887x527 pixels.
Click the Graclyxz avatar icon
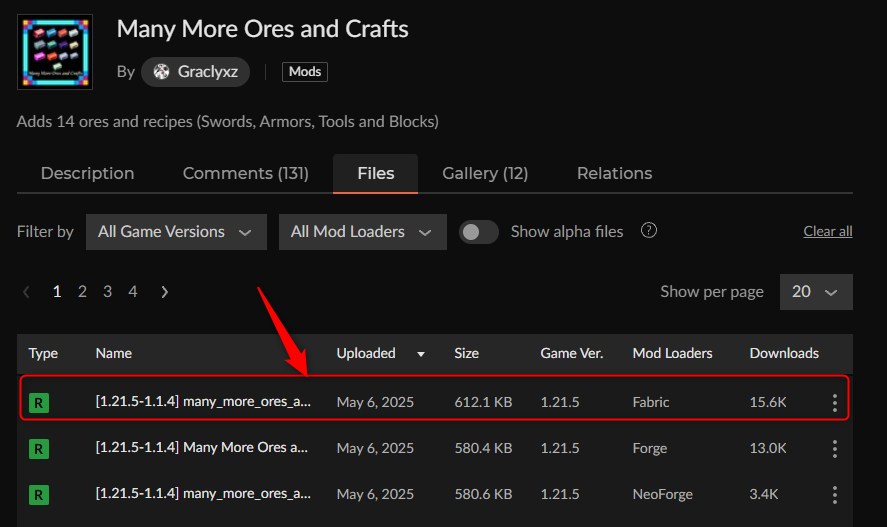[x=161, y=72]
